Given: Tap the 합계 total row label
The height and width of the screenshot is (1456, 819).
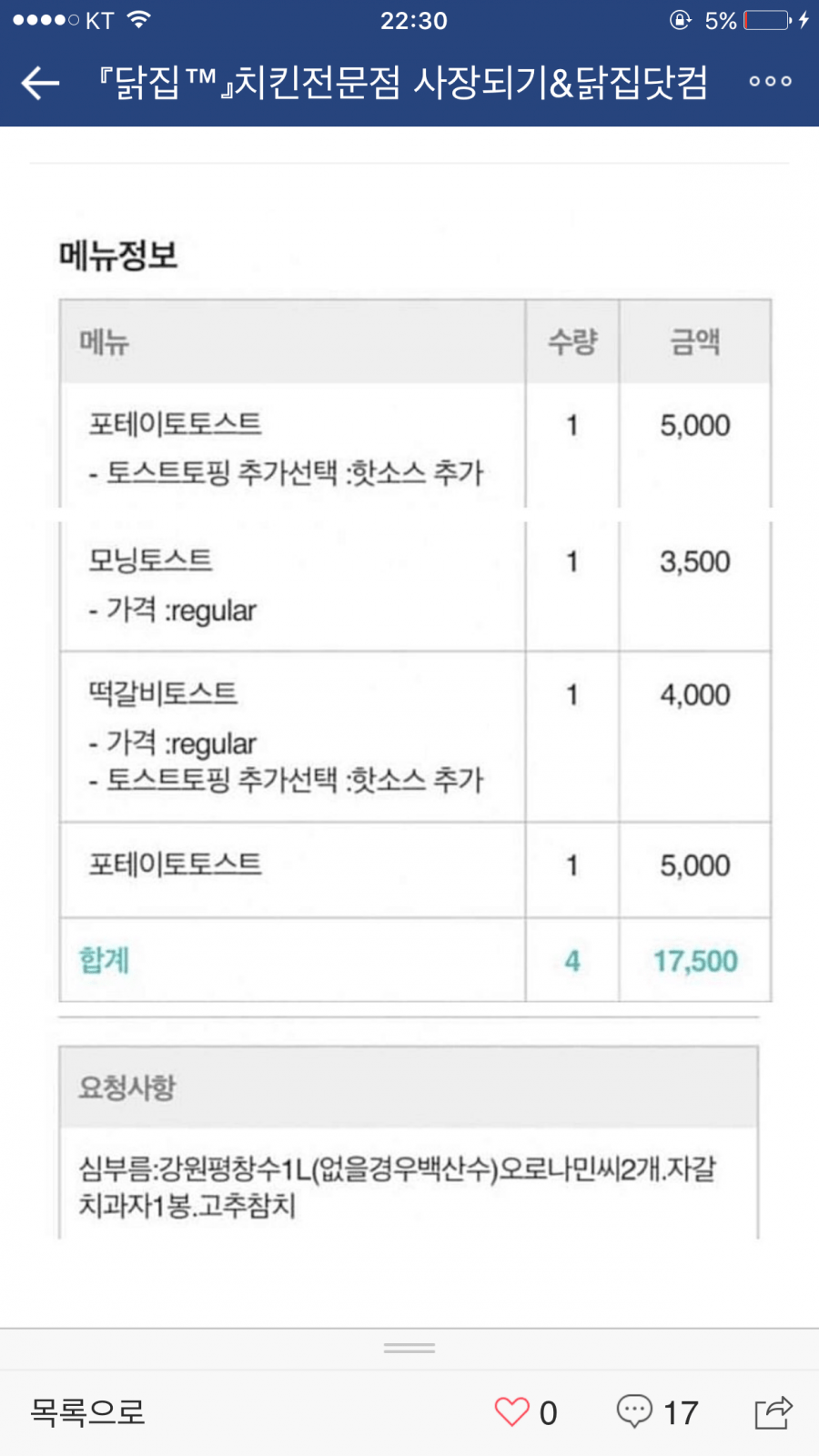Looking at the screenshot, I should 105,960.
